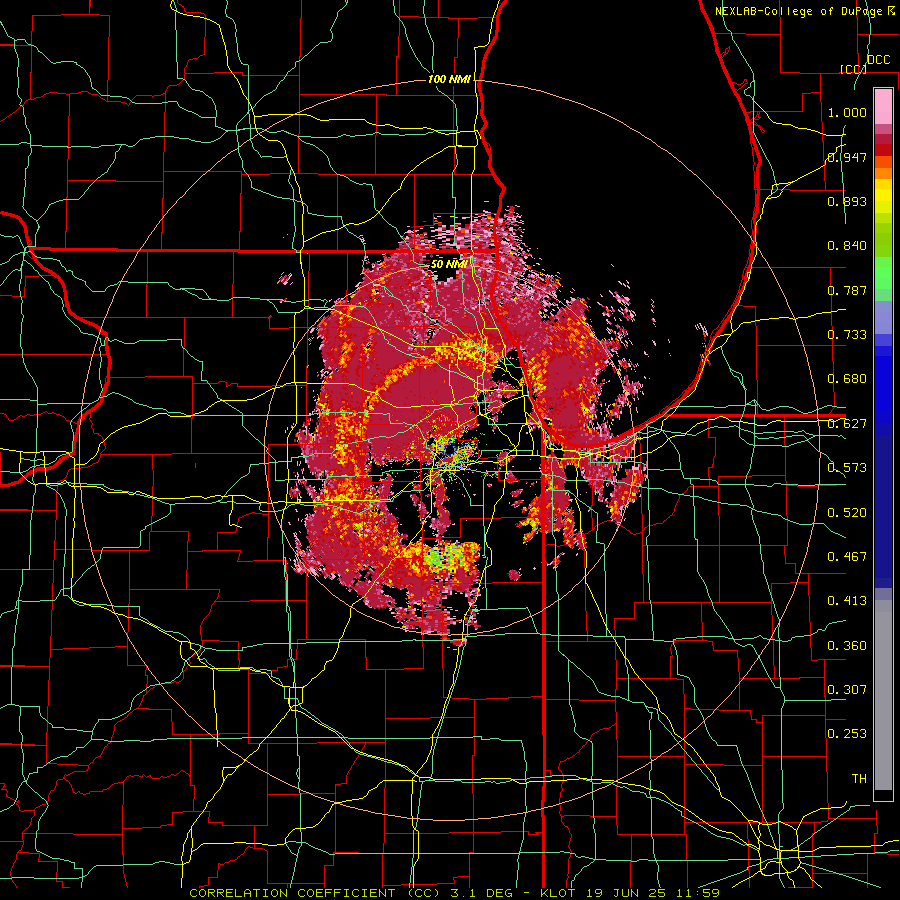Click the CORRELATION COEFFICIENT (CC) caption text

pos(315,893)
